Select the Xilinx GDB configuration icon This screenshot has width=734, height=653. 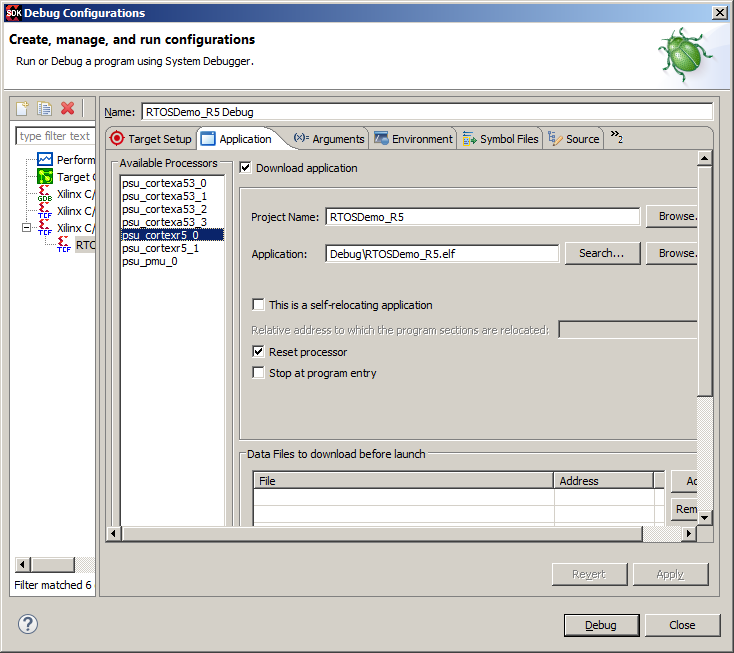pyautogui.click(x=45, y=194)
